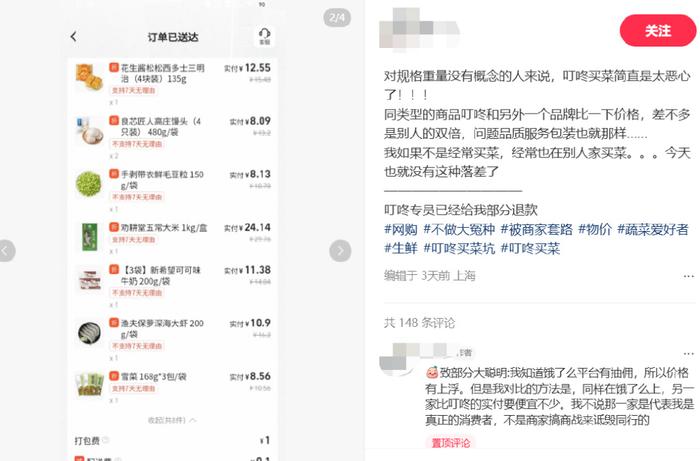Open the #蔬菜爱好者 hashtag
Viewport: 700px width, 461px height.
(x=653, y=229)
